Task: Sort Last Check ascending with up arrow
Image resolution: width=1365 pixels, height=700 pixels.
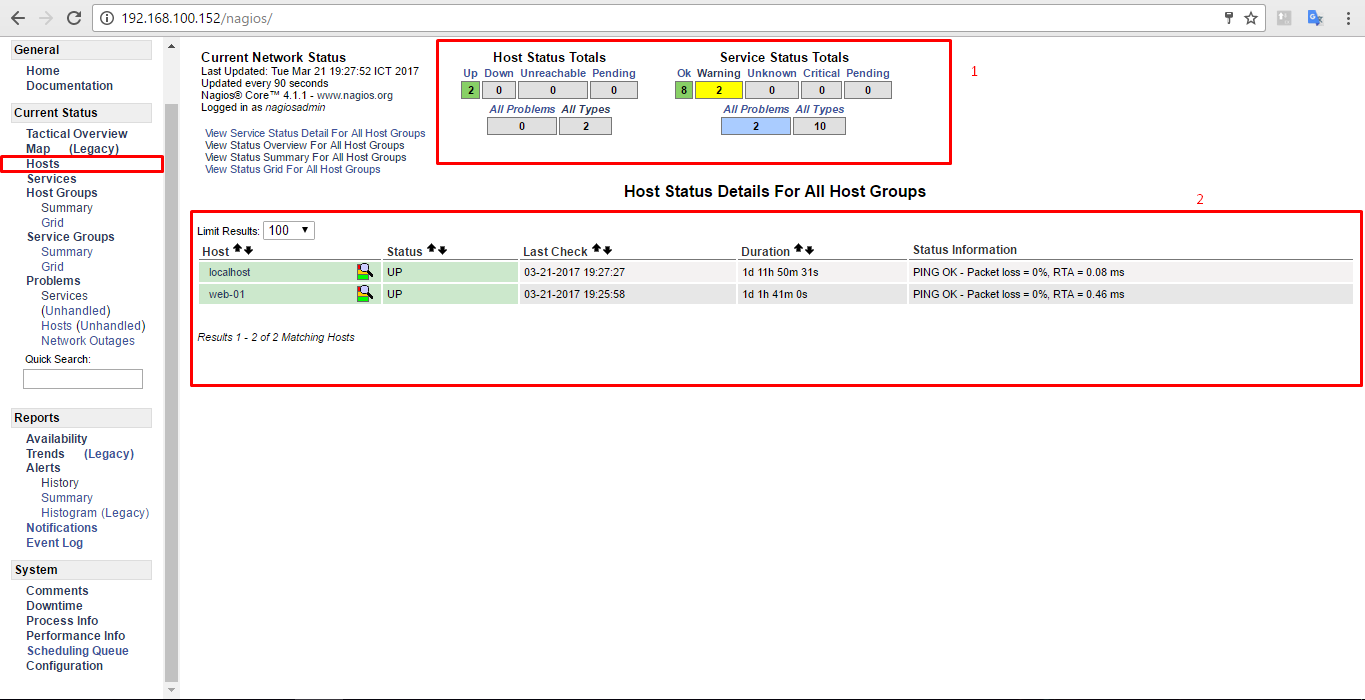Action: coord(596,249)
